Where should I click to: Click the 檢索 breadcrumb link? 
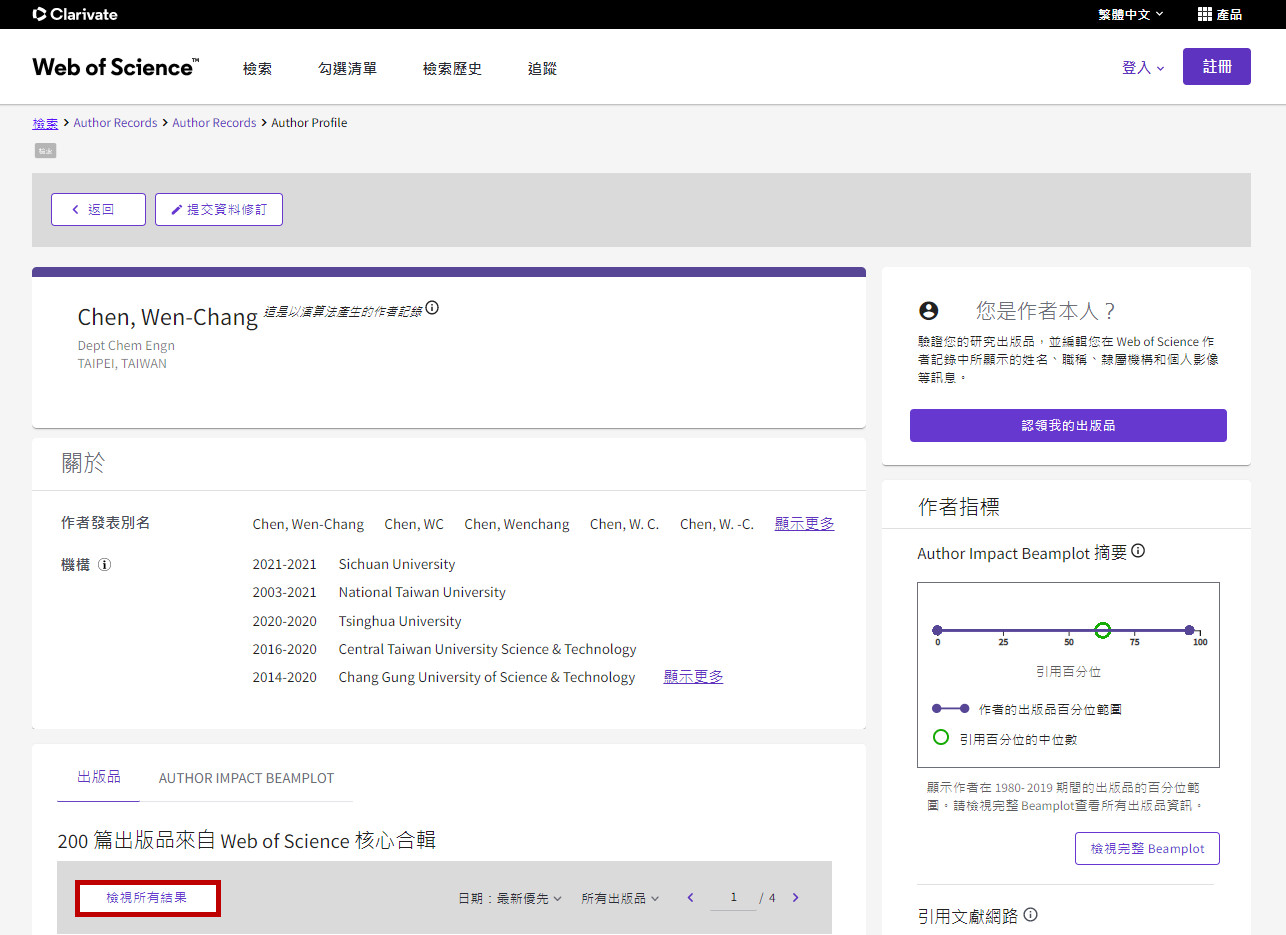tap(45, 123)
